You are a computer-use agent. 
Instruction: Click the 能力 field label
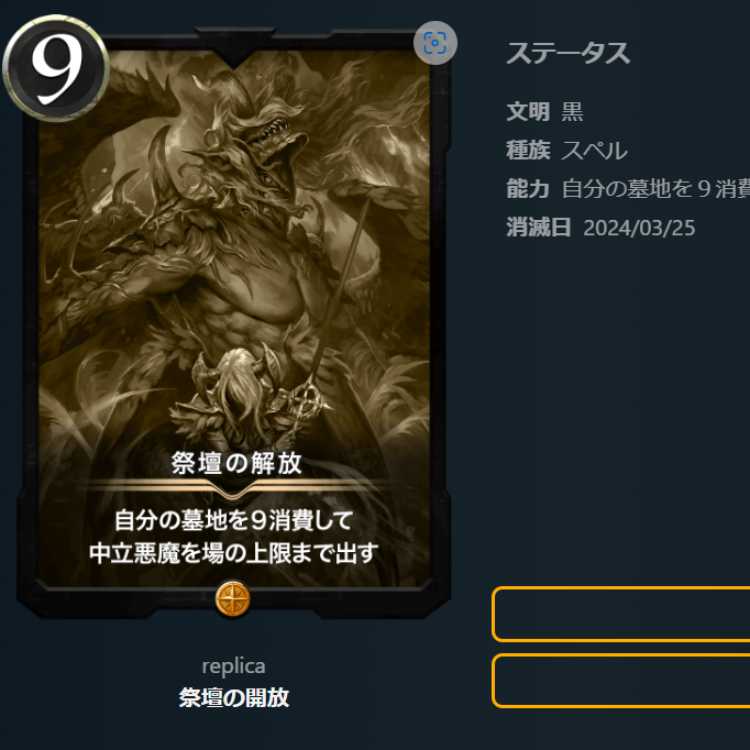pyautogui.click(x=528, y=188)
